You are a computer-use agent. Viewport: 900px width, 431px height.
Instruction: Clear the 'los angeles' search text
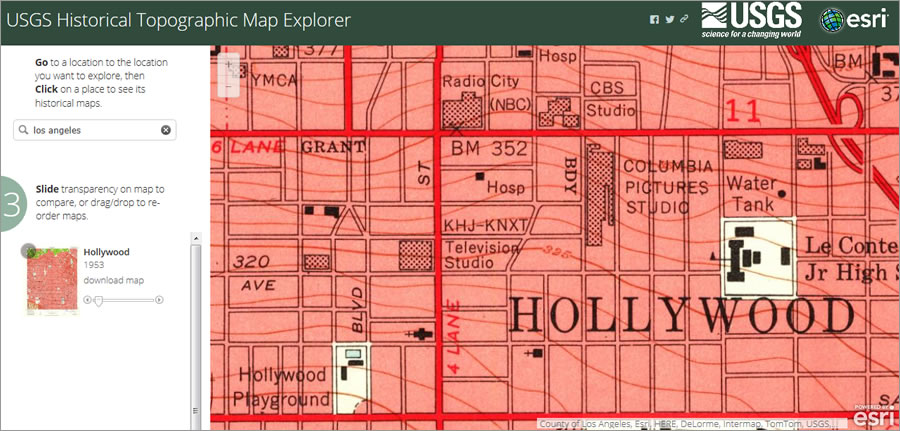pos(166,130)
